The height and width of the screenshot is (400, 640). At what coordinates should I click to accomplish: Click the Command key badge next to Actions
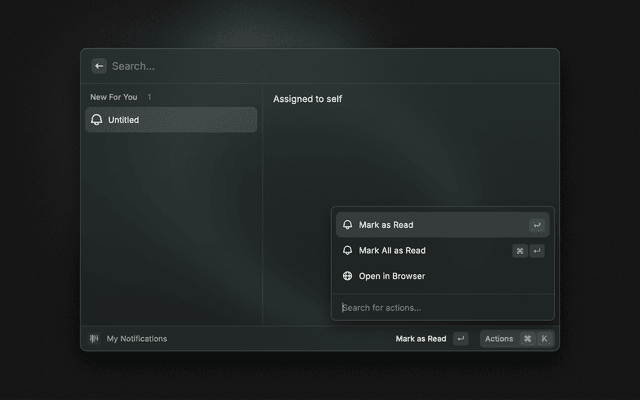(x=527, y=339)
